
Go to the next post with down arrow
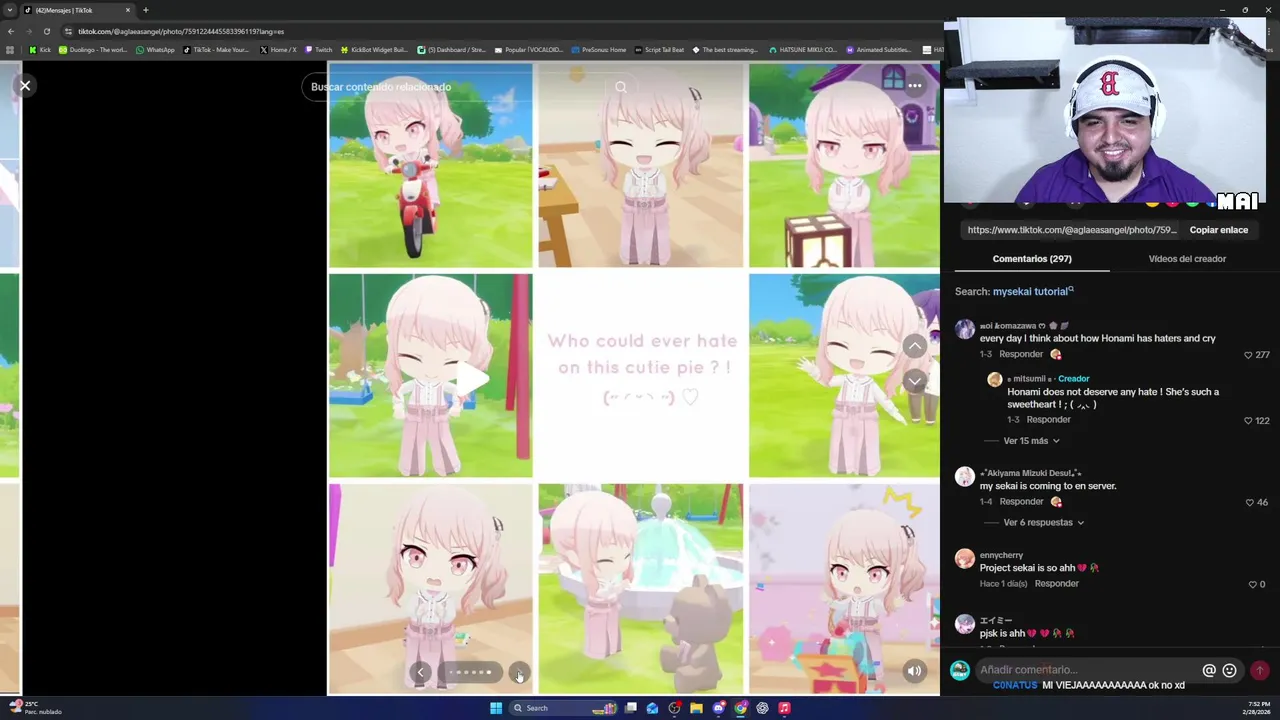914,381
